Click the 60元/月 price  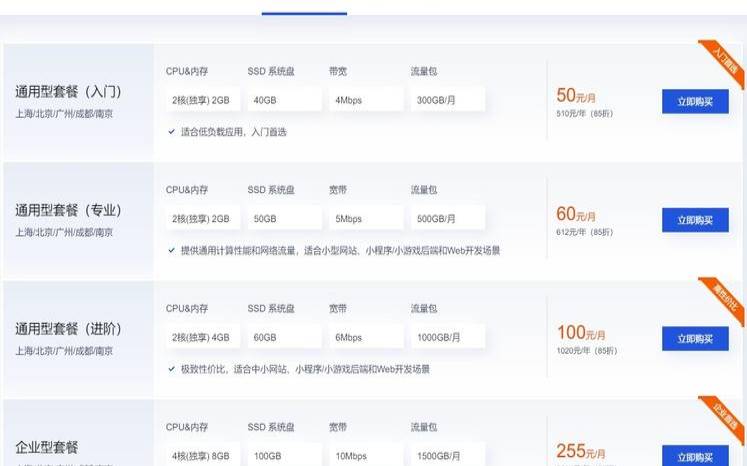point(576,214)
